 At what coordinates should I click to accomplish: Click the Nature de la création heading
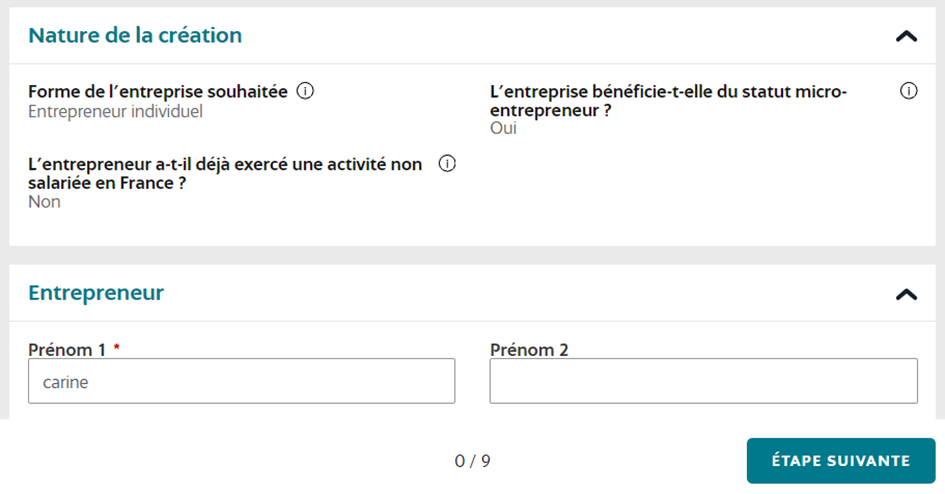(135, 36)
